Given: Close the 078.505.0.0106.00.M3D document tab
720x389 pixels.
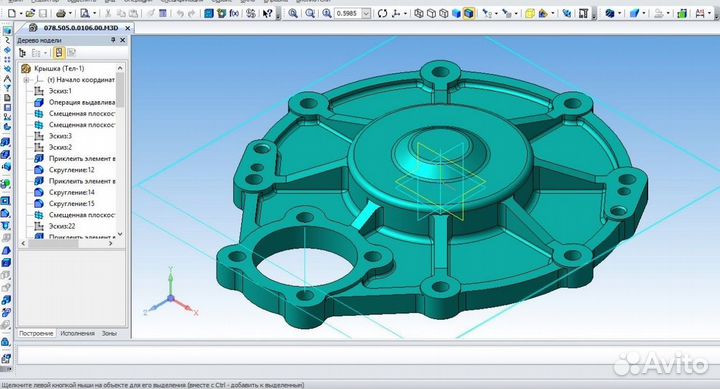Looking at the screenshot, I should [128, 28].
